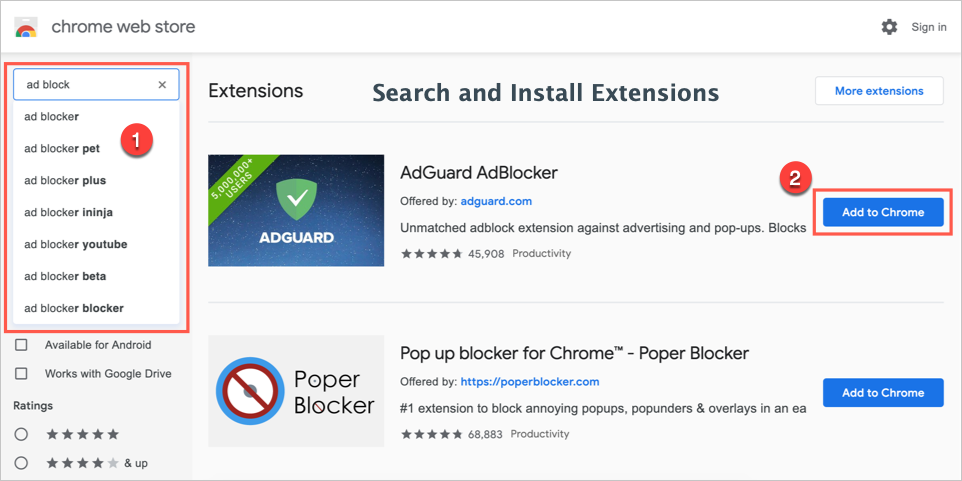
Task: Select the "ad blocker blocker" suggestion
Action: click(74, 308)
